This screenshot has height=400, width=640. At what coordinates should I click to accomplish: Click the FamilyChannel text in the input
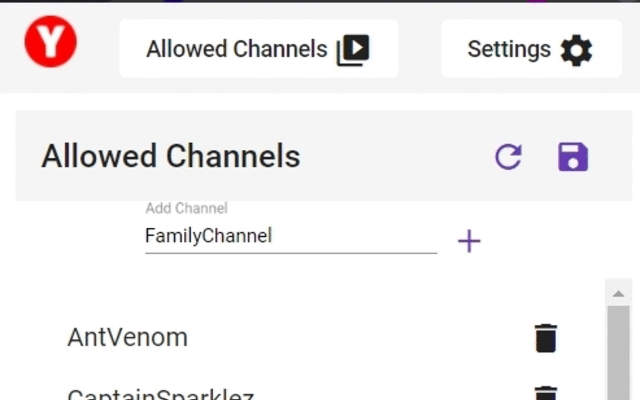pos(208,237)
